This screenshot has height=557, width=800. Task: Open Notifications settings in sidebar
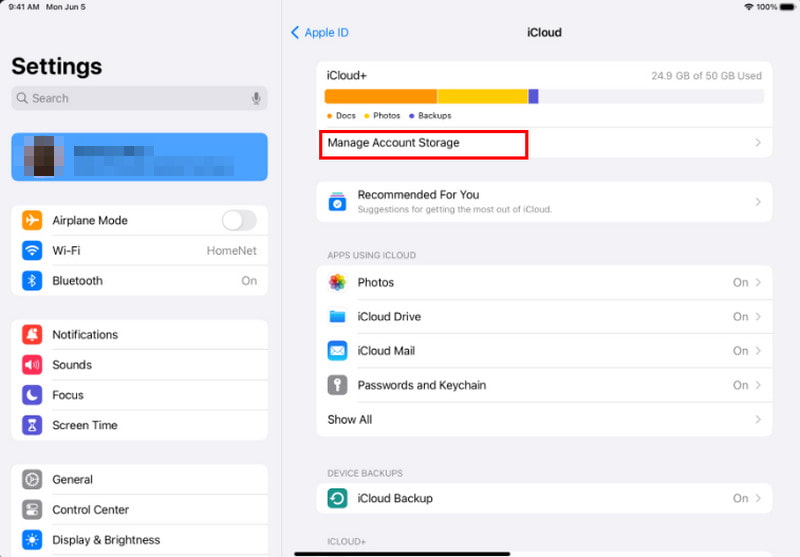[139, 335]
